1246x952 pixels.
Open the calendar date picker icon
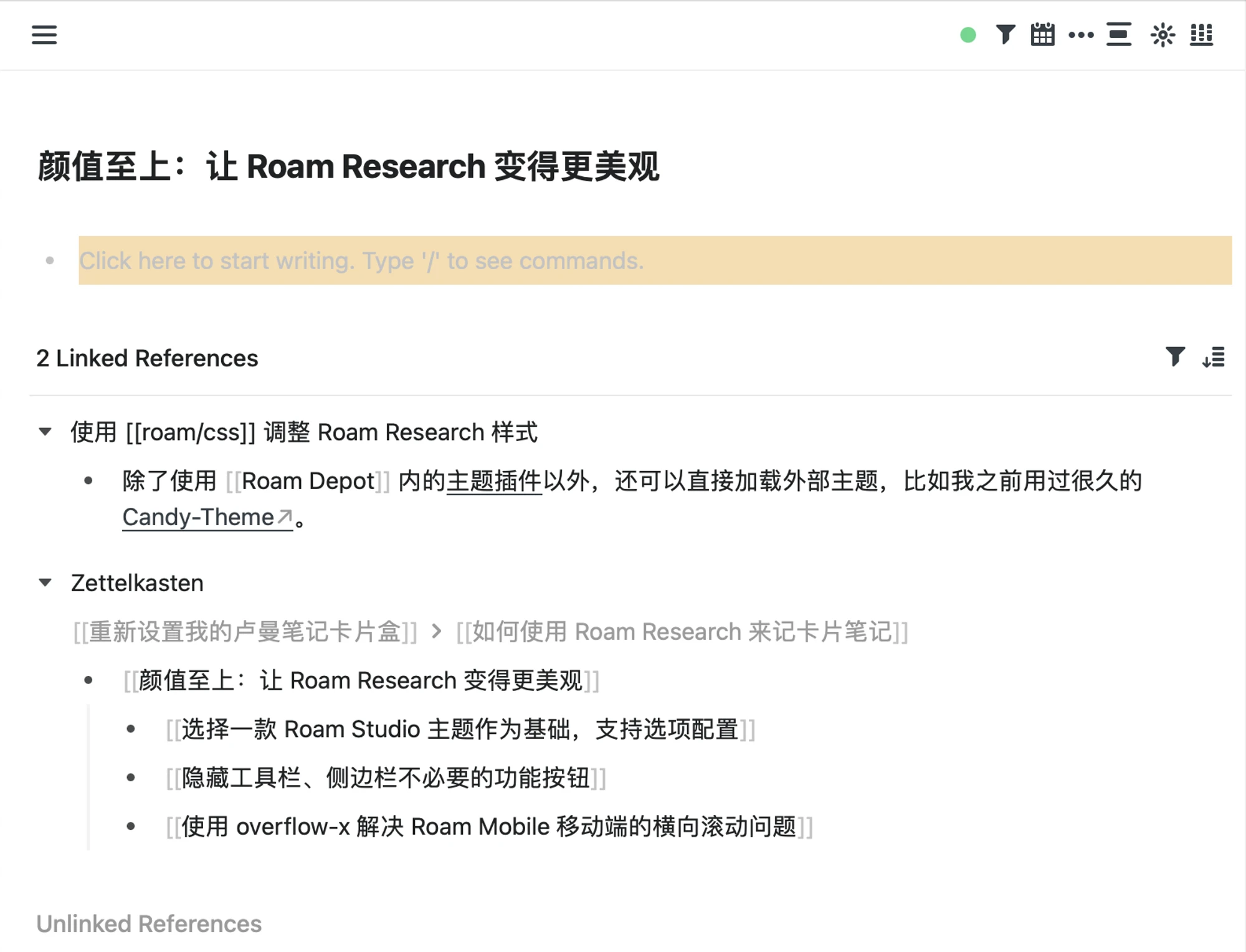pos(1043,35)
